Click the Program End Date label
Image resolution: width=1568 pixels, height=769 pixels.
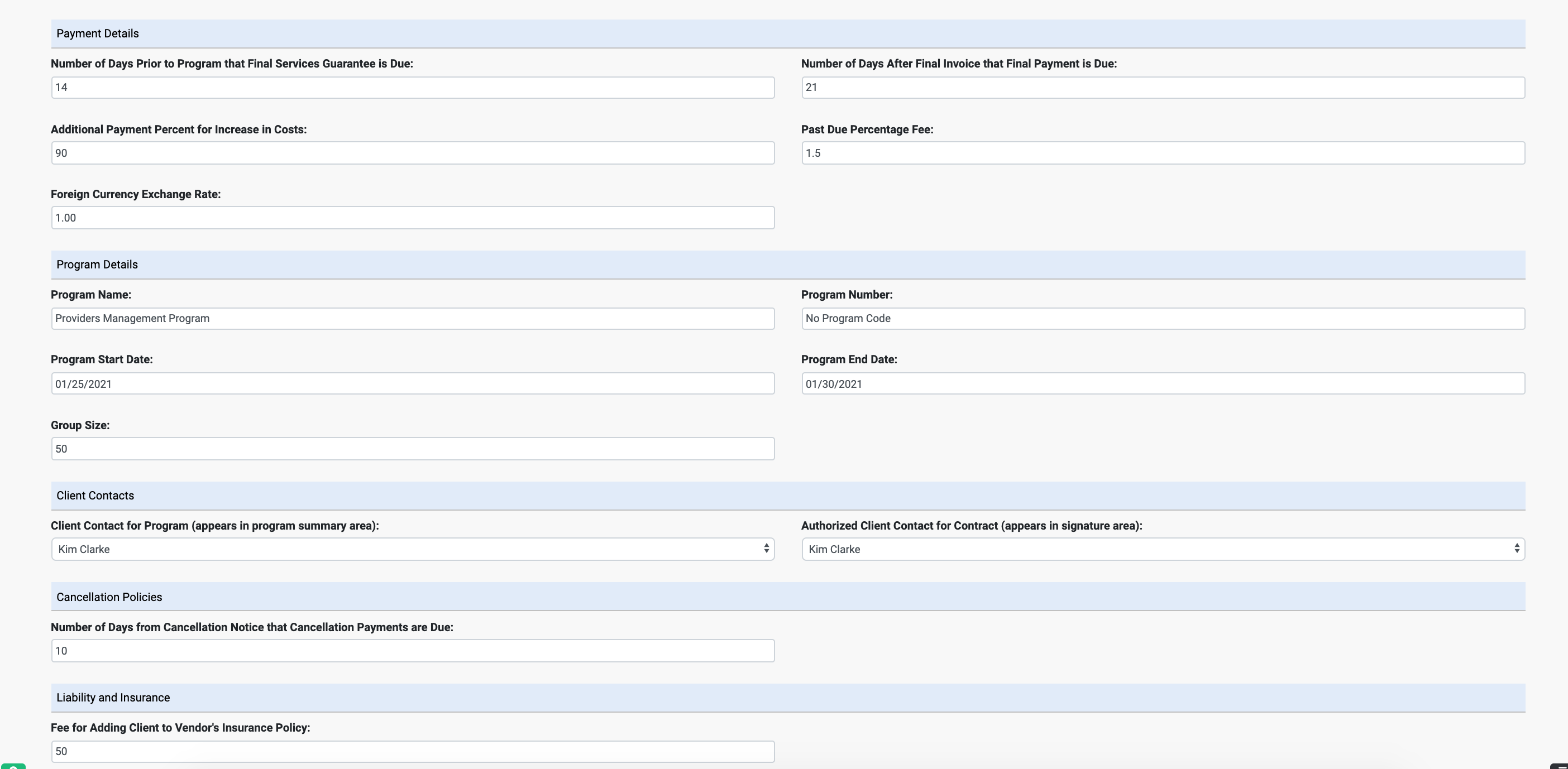pos(849,359)
